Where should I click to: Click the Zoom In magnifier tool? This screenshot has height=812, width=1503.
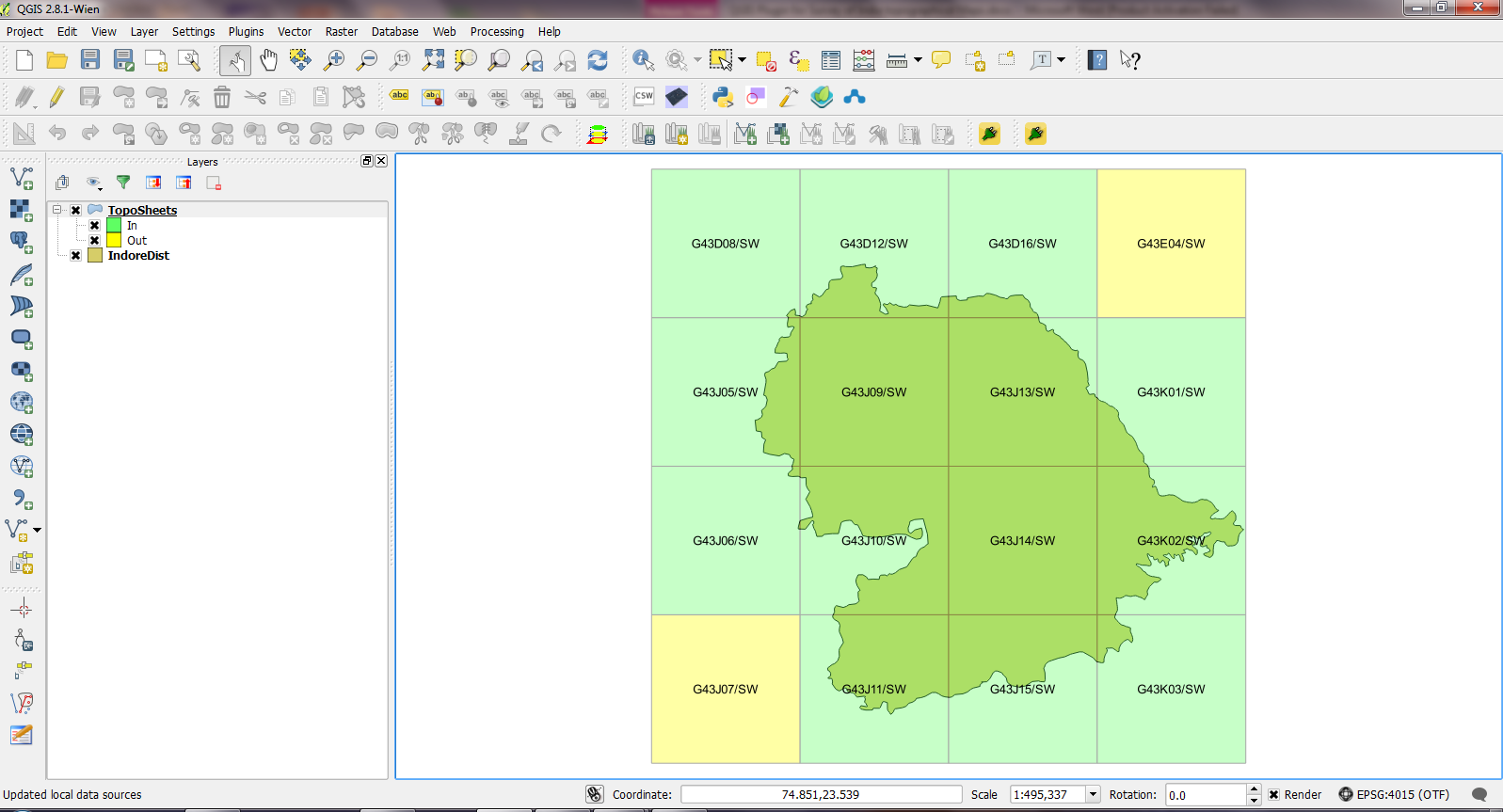click(334, 60)
